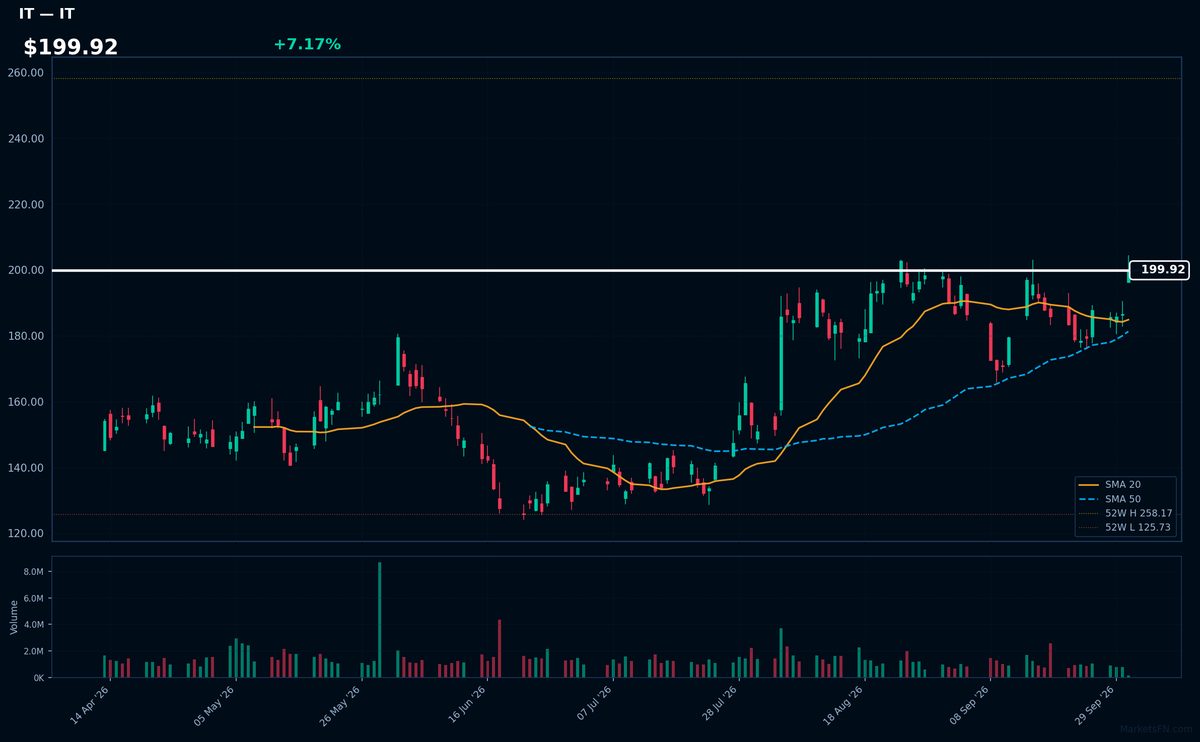Screen dimensions: 1200x742
Task: Click the IT — IT ticker title
Action: pyautogui.click(x=46, y=14)
